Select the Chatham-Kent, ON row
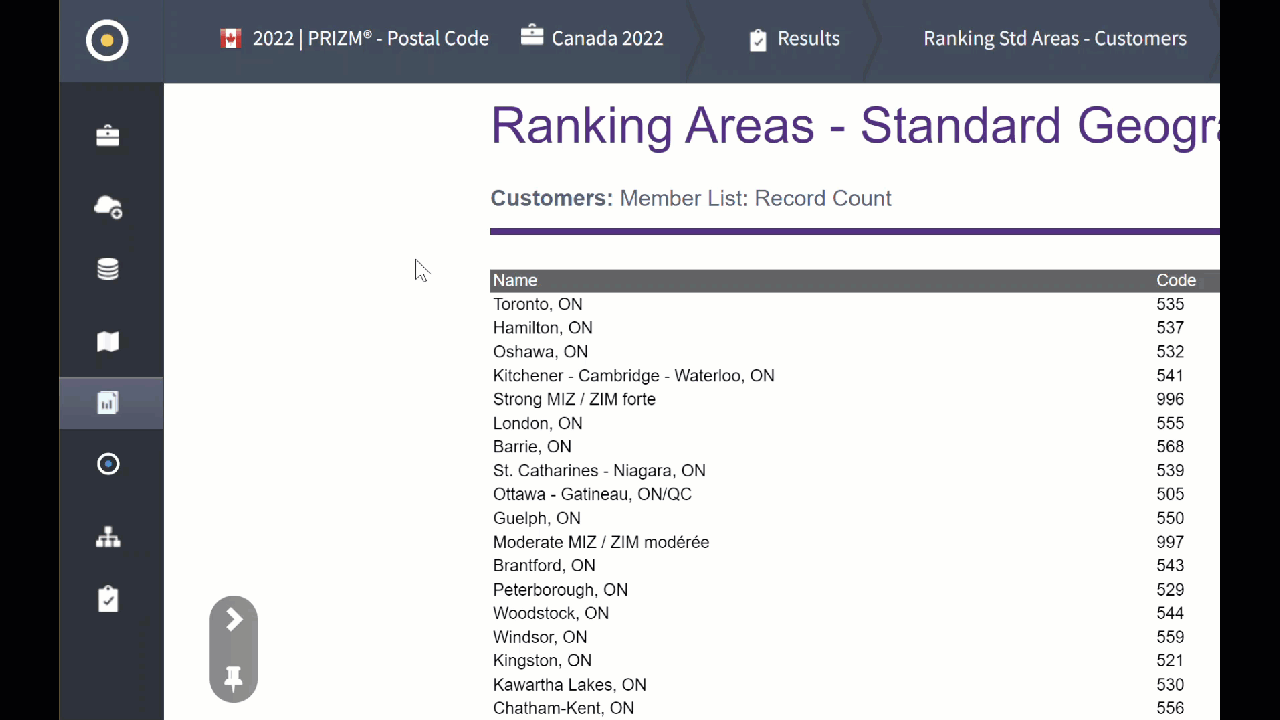This screenshot has height=720, width=1280. click(855, 708)
